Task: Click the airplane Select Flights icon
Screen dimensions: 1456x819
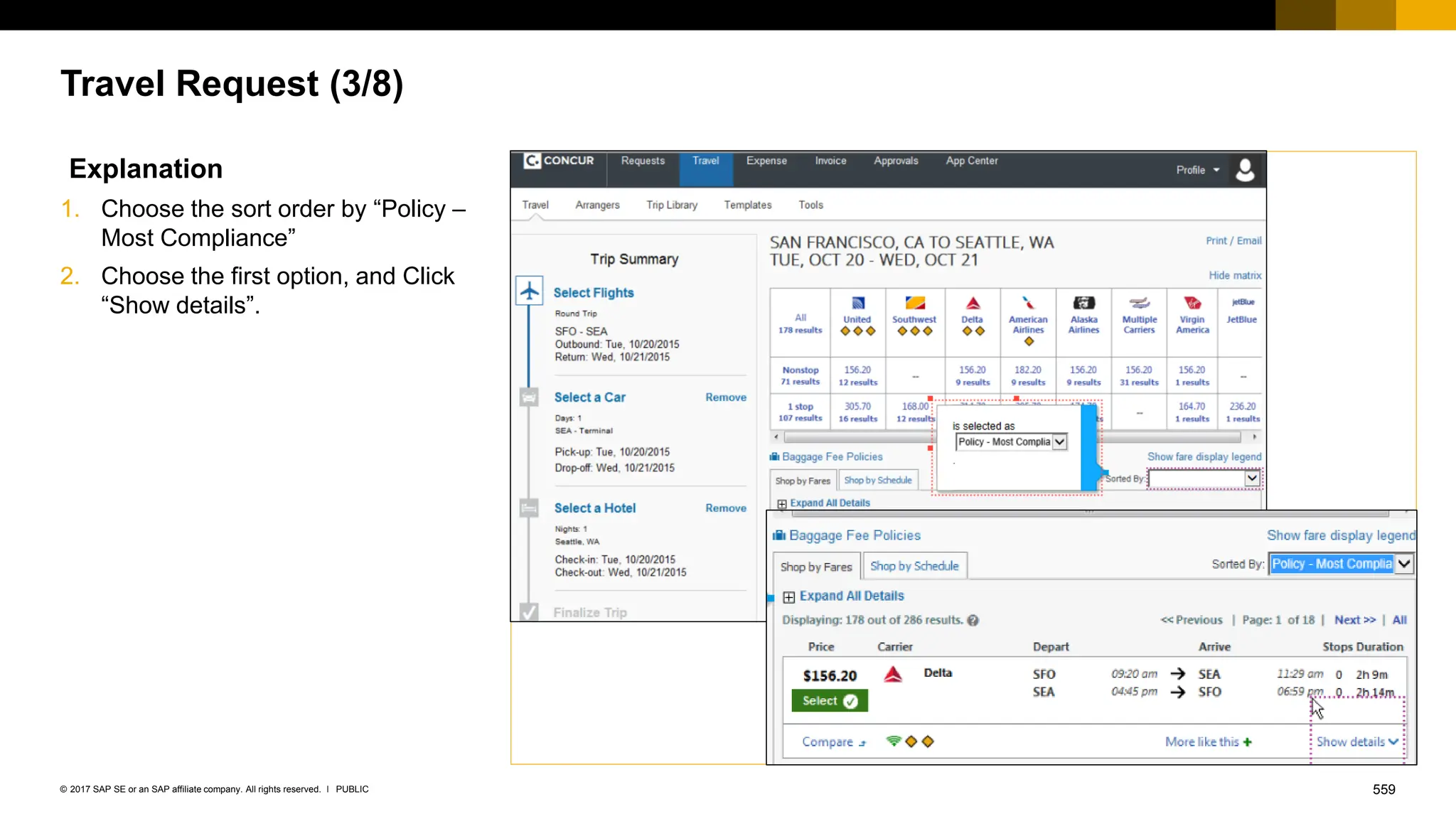Action: tap(529, 291)
